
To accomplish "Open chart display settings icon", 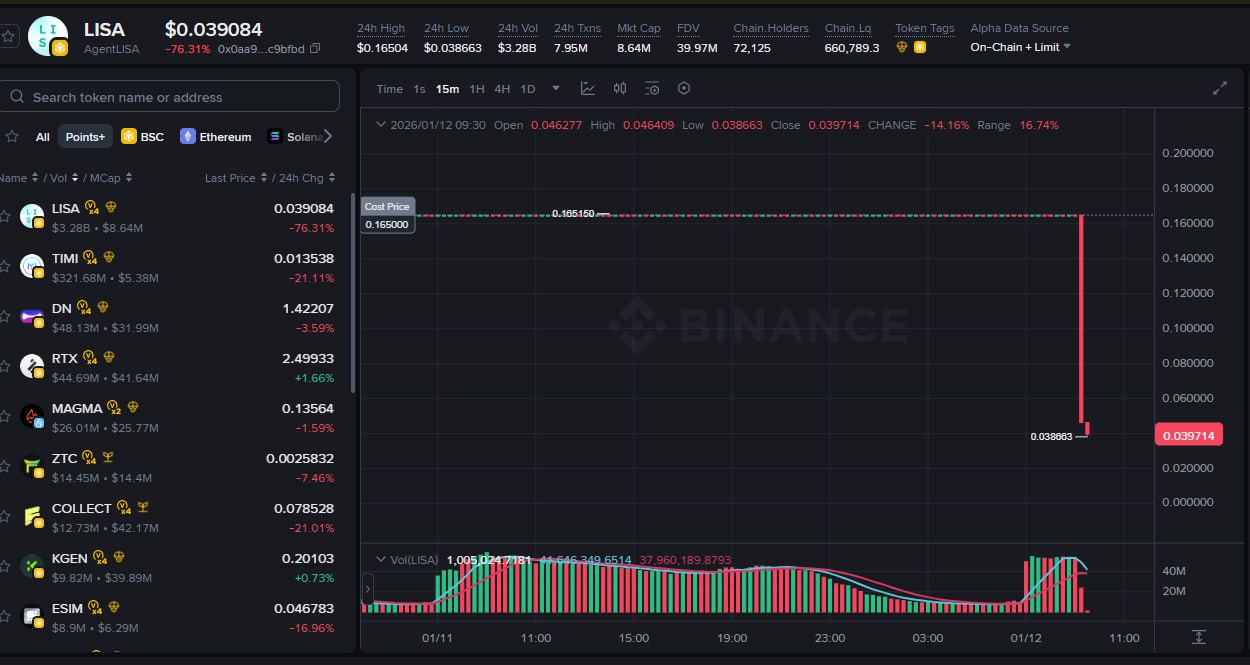I will pos(652,89).
